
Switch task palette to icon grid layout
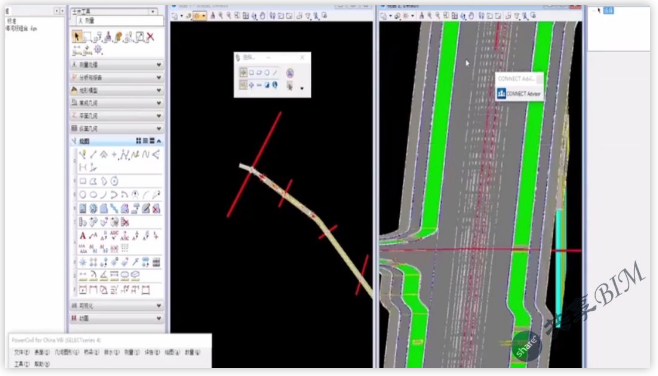(138, 141)
